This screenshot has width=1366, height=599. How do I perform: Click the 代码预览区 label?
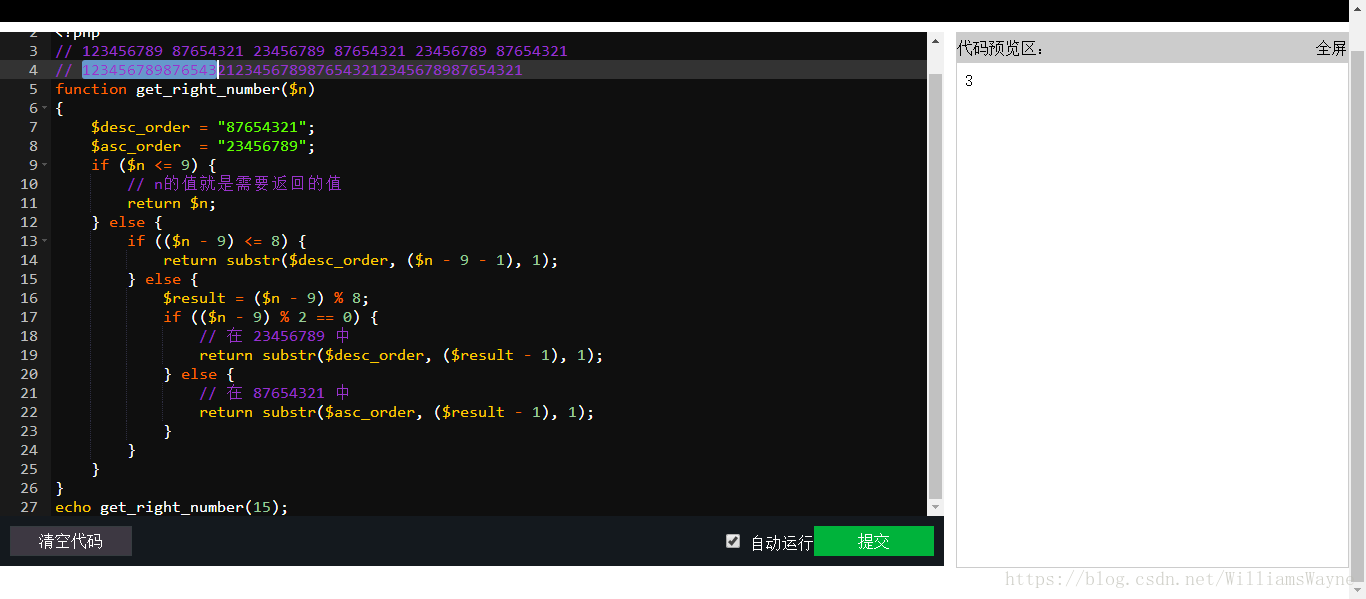click(x=1000, y=48)
